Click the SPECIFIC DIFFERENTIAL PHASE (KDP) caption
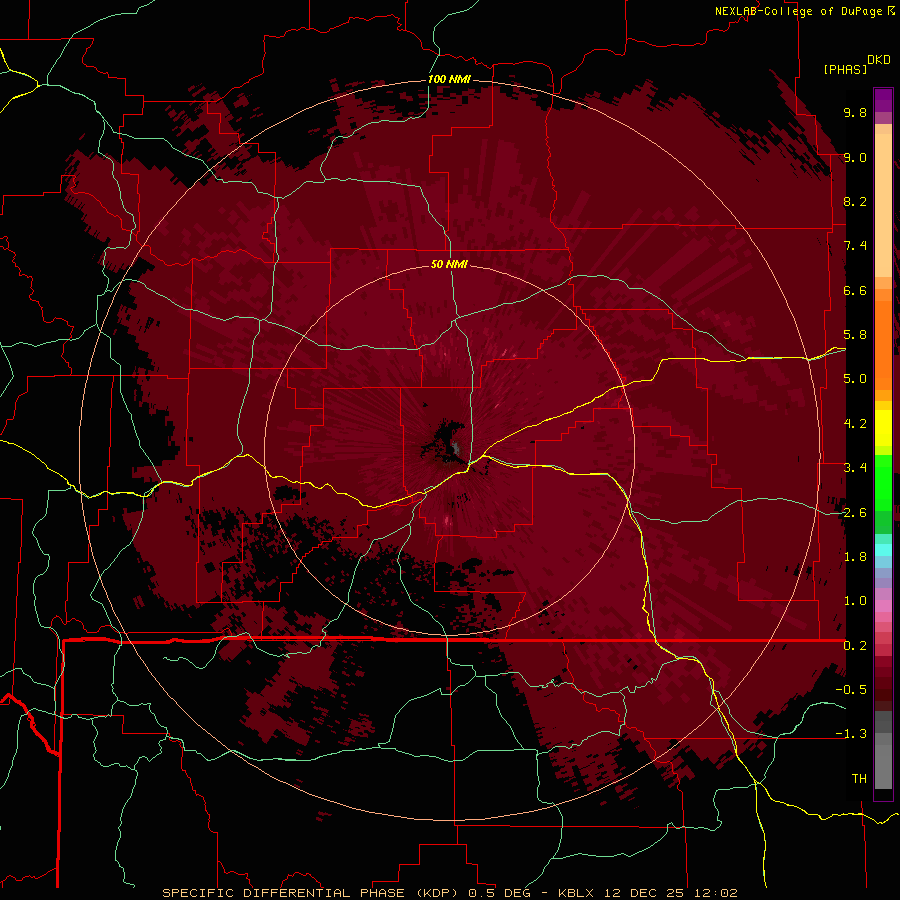900x900 pixels. [x=311, y=893]
